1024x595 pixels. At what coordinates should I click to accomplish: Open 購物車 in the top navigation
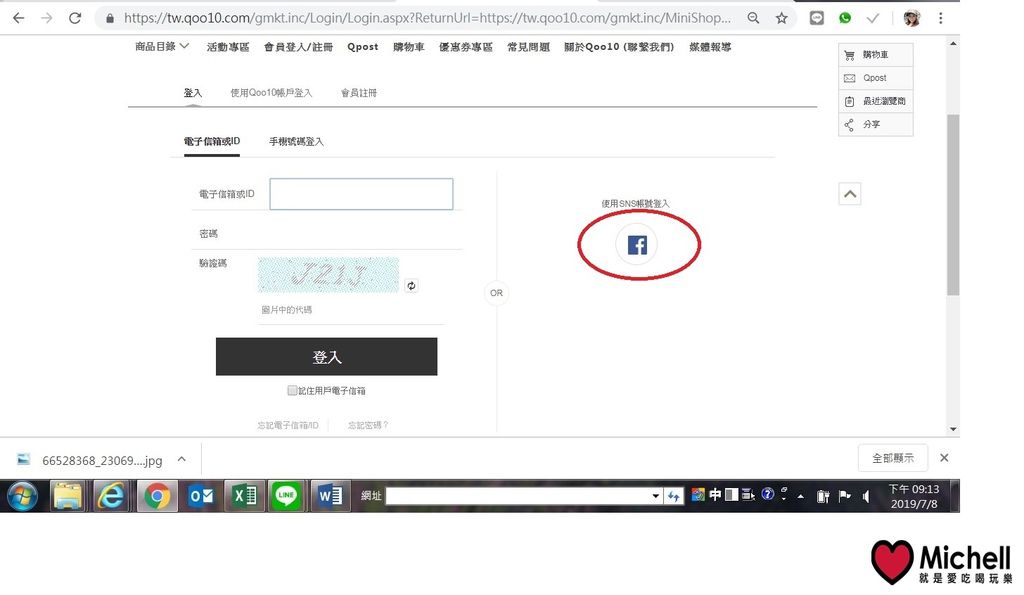tap(409, 47)
